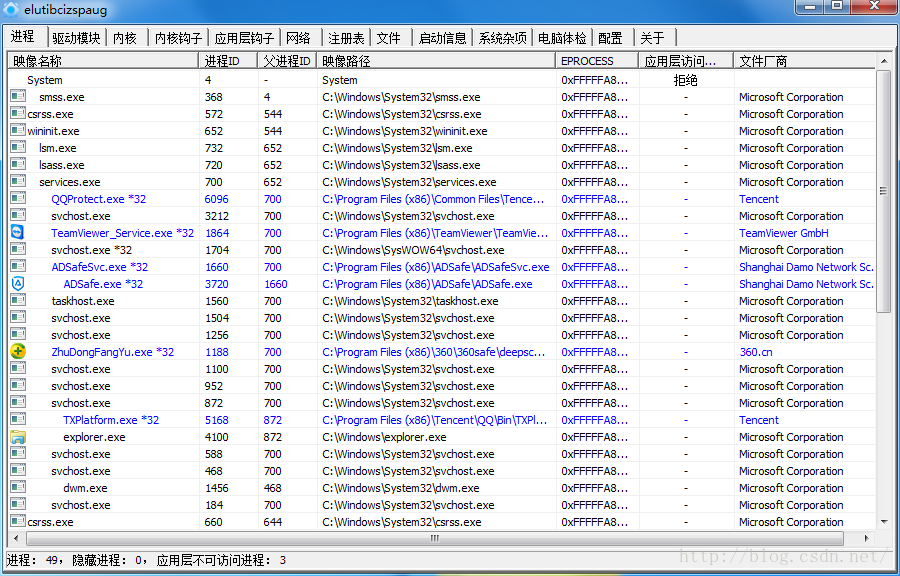The height and width of the screenshot is (576, 900).
Task: Click the taskhost.exe process icon
Action: tap(18, 301)
